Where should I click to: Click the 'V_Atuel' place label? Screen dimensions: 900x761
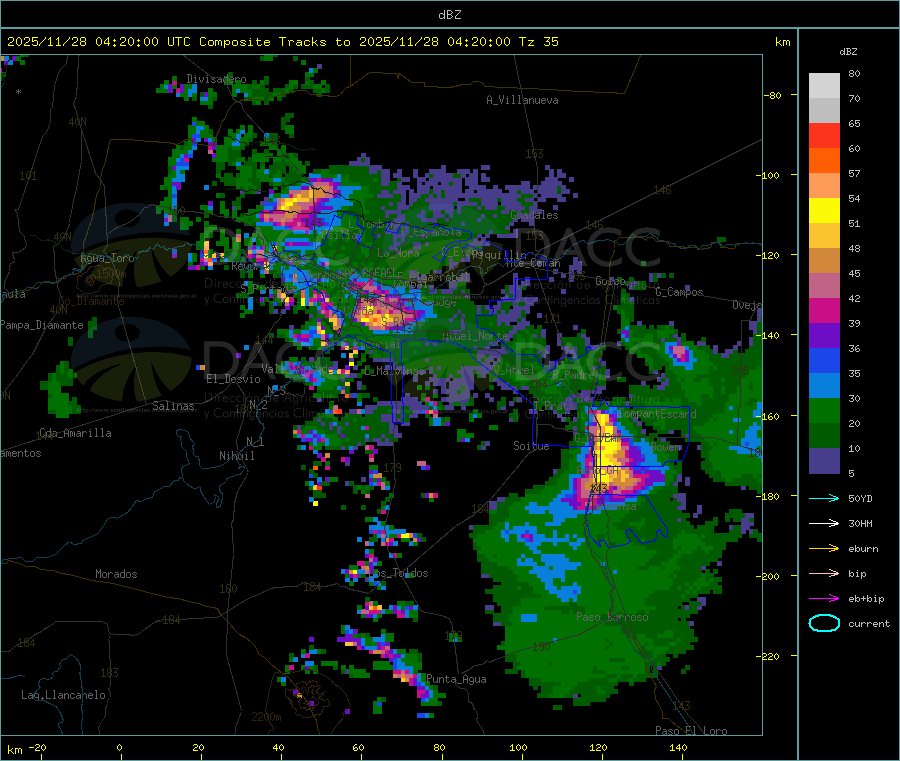514,370
